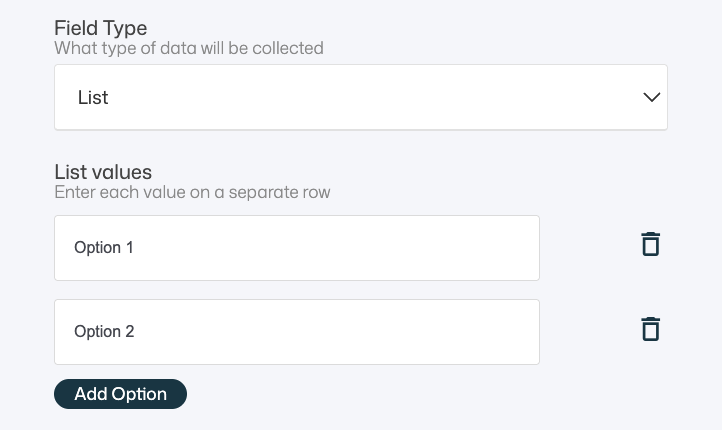Remove the second list row via trash icon
Screen dimensions: 722x430
[650, 329]
